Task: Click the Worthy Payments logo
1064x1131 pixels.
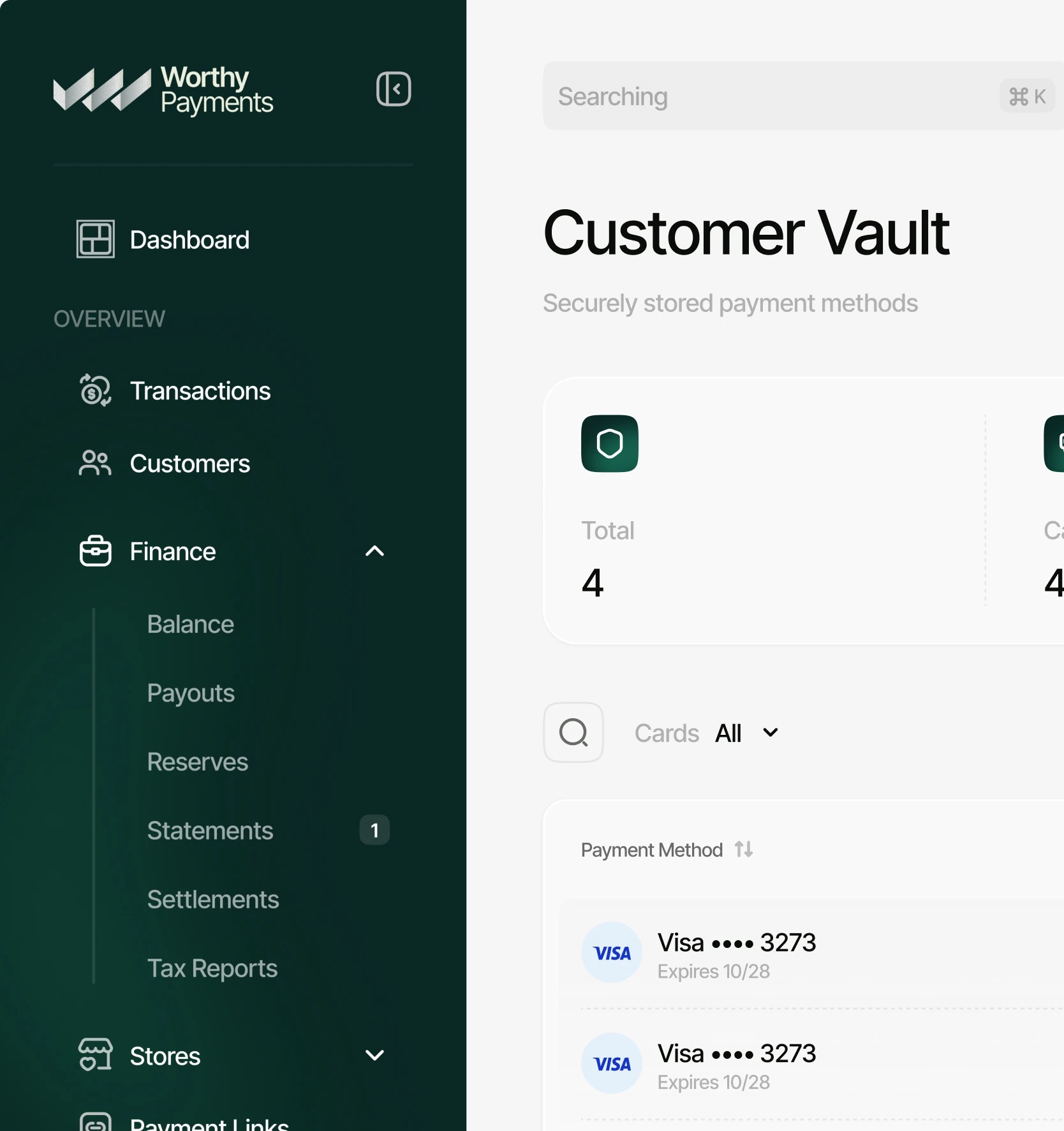Action: (x=163, y=90)
